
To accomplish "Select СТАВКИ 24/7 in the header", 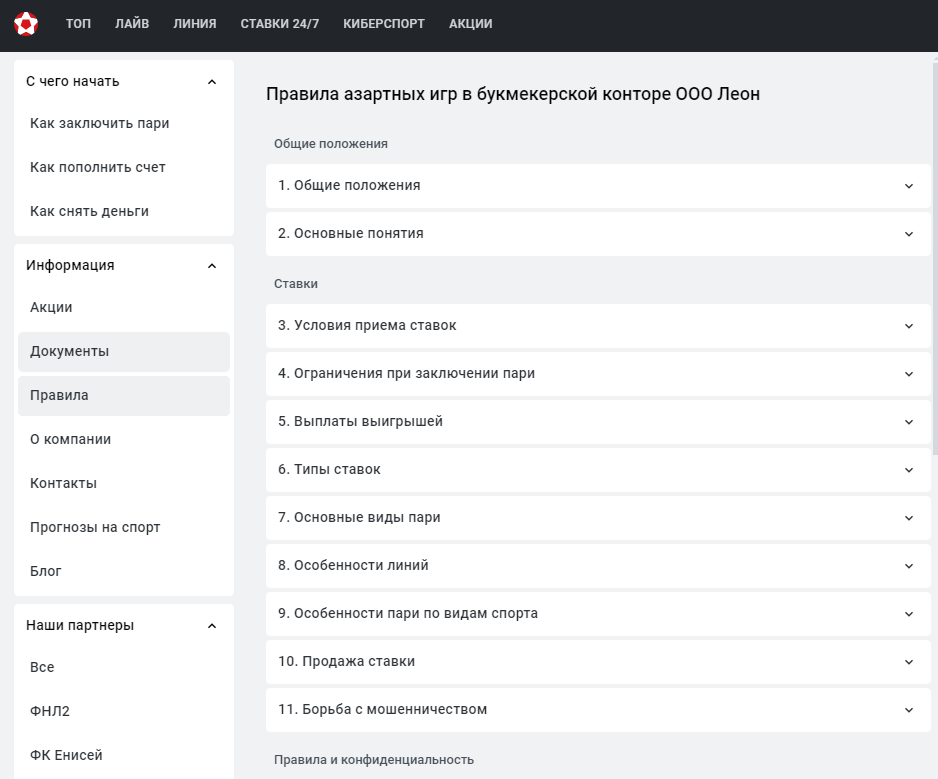I will point(280,23).
